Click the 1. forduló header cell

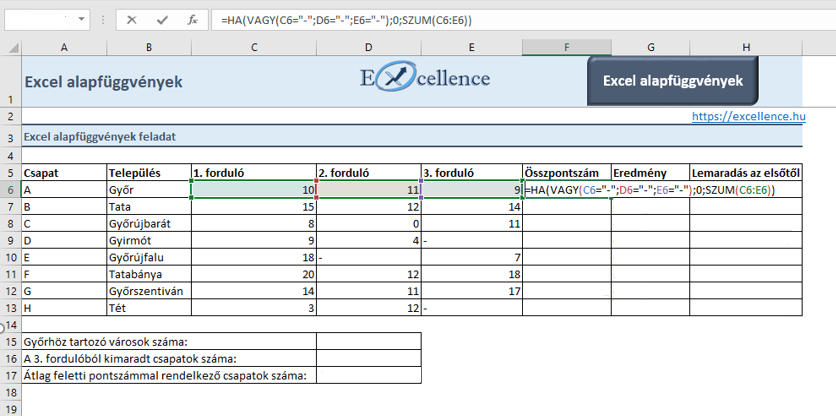point(254,173)
